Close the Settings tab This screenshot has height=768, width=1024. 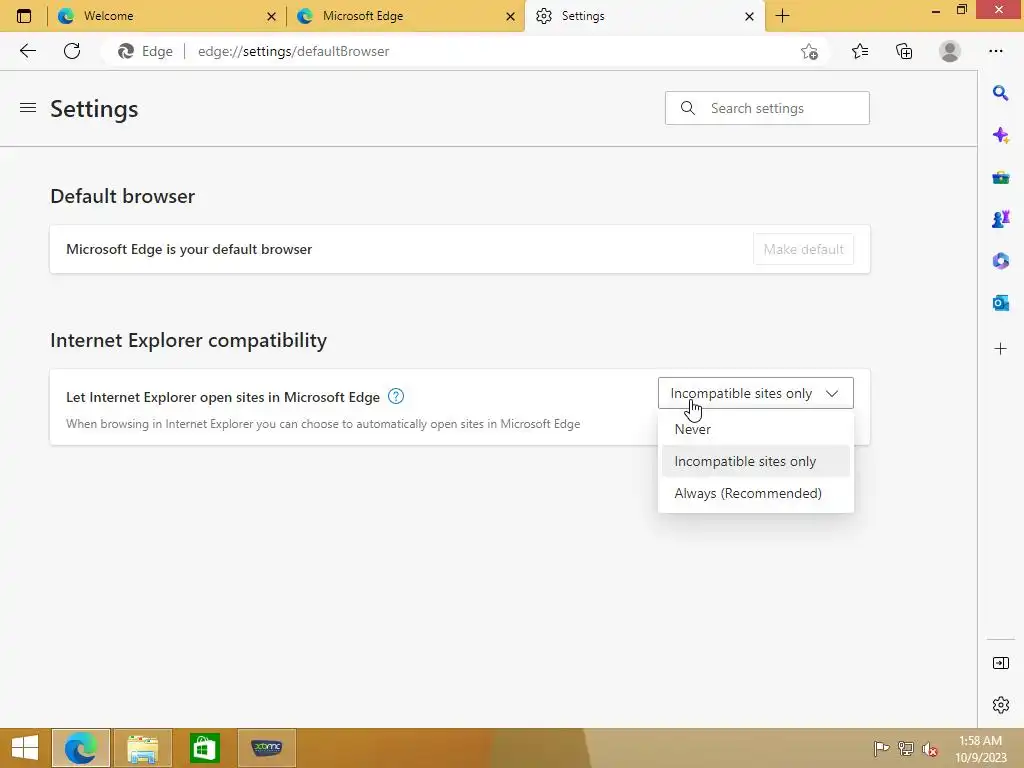point(750,16)
